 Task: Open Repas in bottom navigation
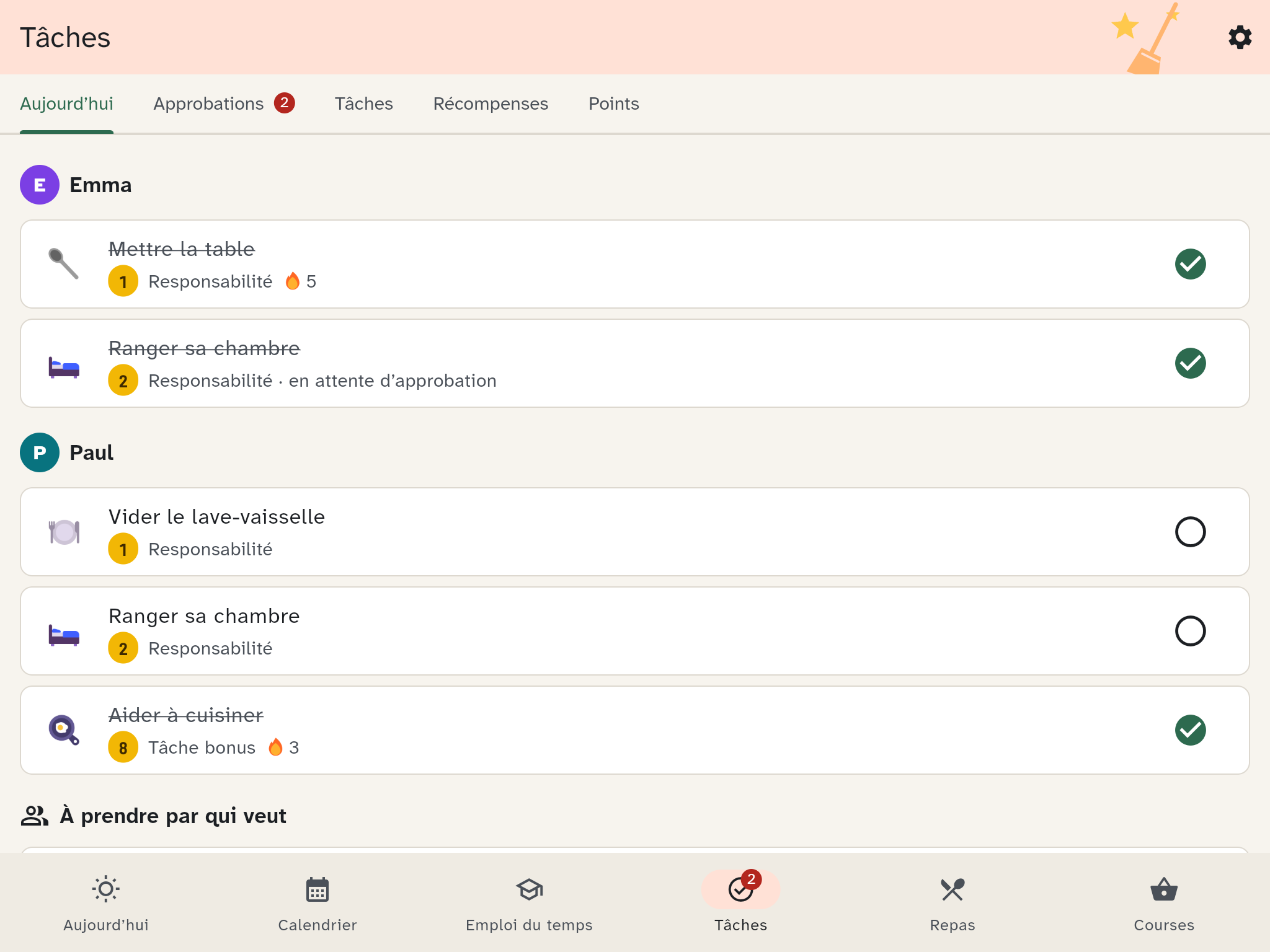tap(952, 903)
